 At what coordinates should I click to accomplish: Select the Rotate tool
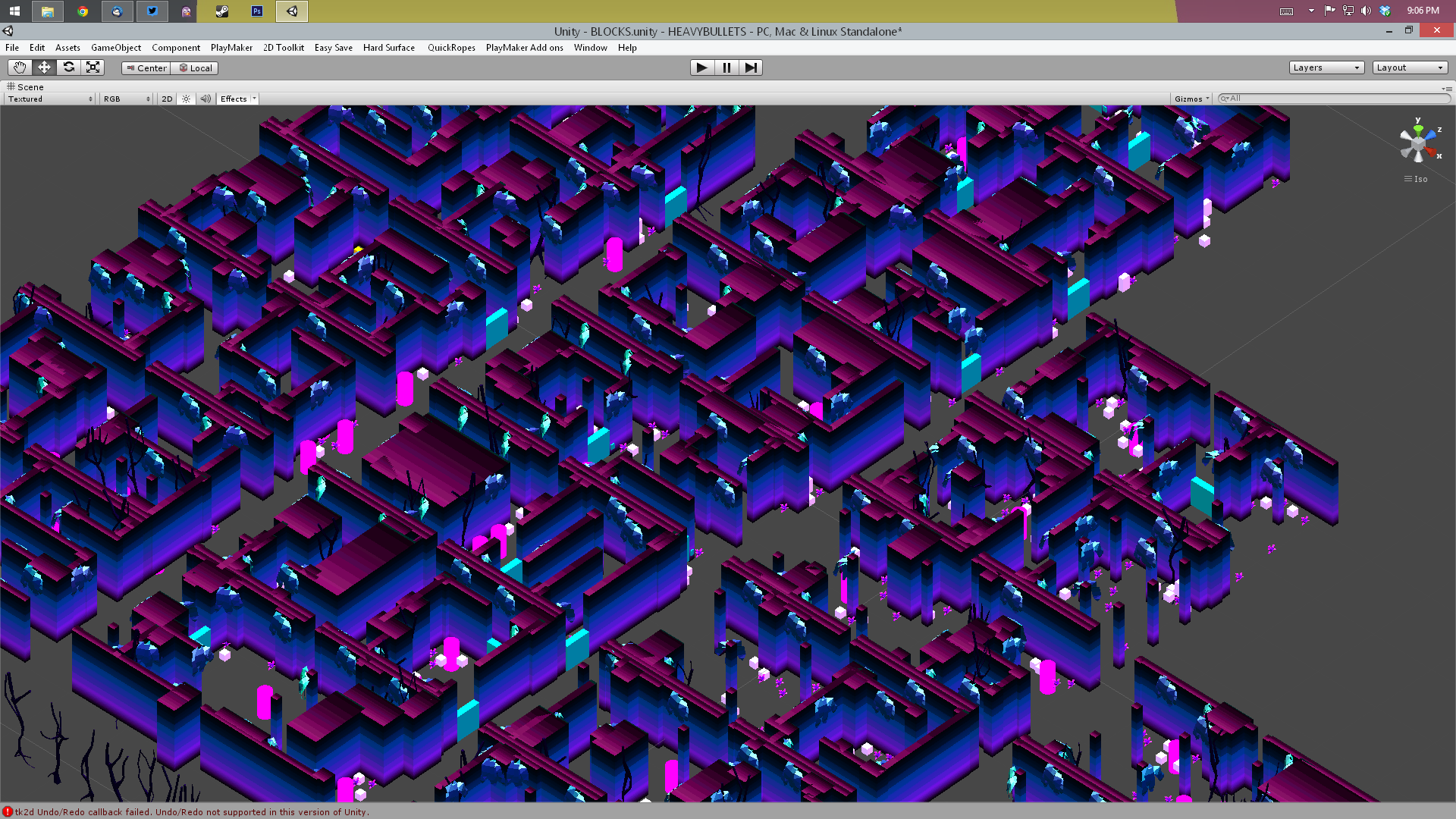69,67
